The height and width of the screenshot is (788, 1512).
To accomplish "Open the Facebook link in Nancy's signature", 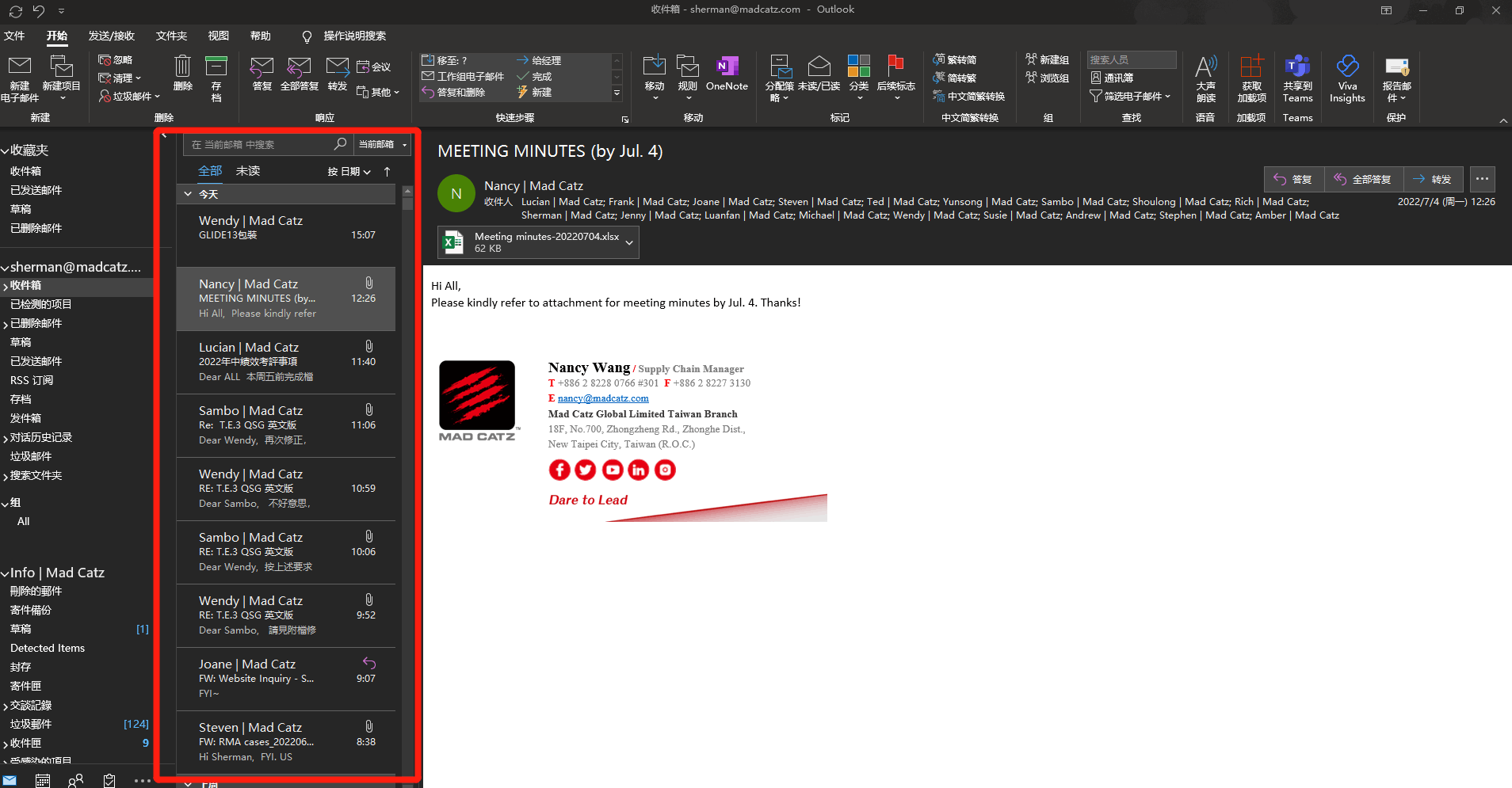I will (559, 470).
